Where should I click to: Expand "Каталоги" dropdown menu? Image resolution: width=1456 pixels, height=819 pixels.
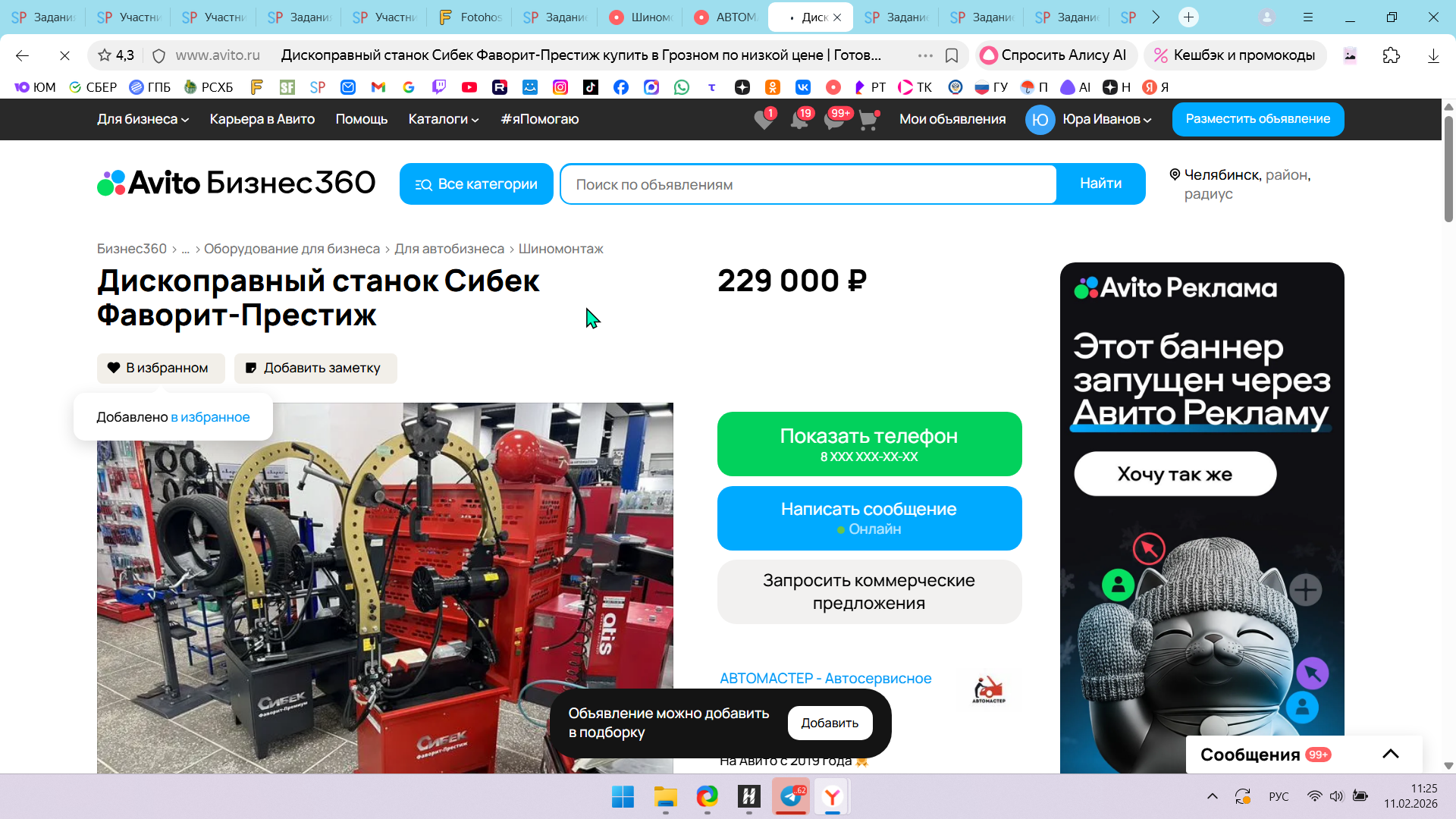(x=444, y=119)
